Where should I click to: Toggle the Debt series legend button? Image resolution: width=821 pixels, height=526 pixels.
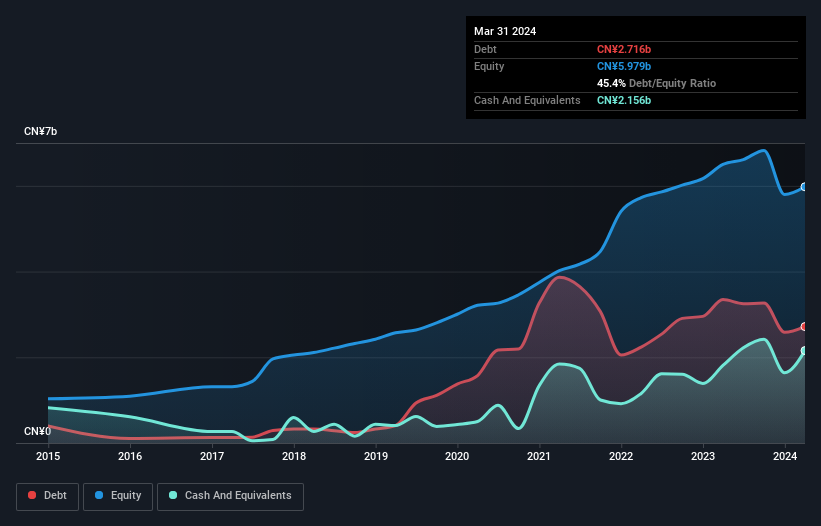[47, 496]
